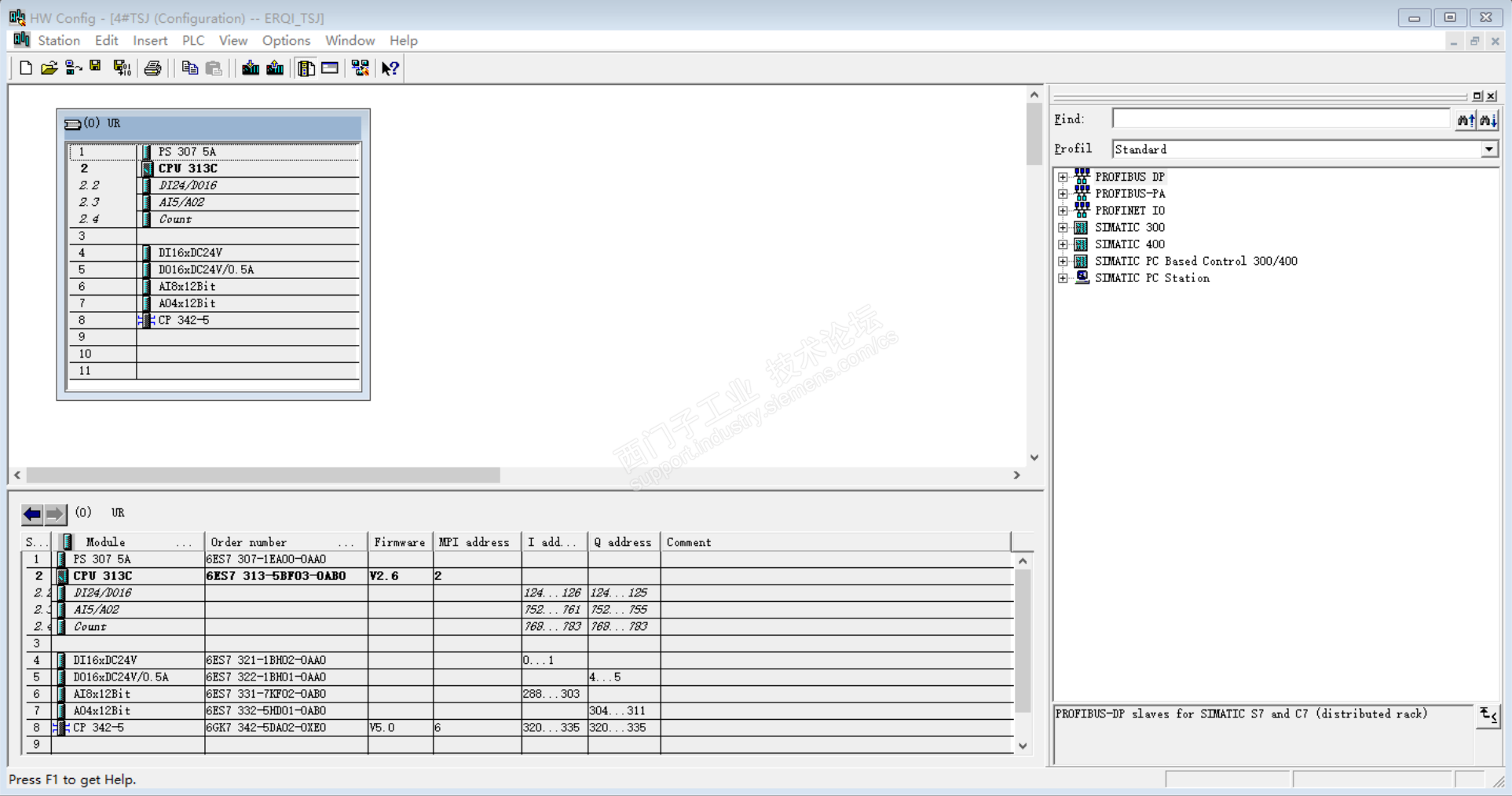
Task: Open the PLC menu
Action: tap(193, 41)
